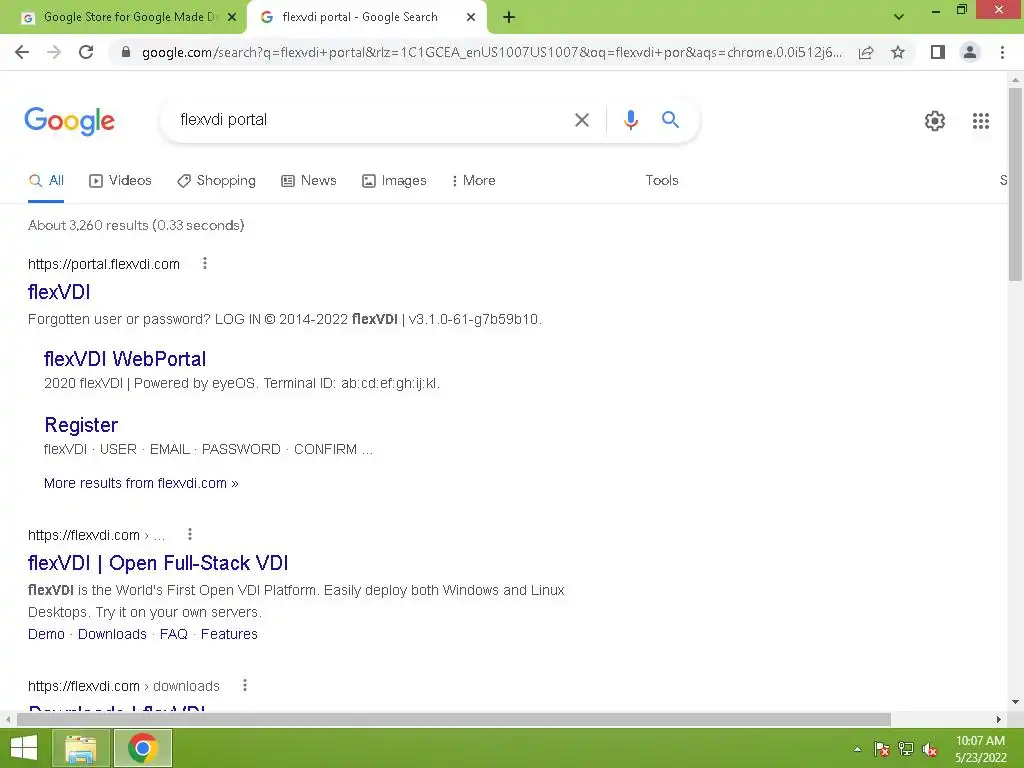The width and height of the screenshot is (1024, 768).
Task: View site info via the padlock icon
Action: point(126,52)
